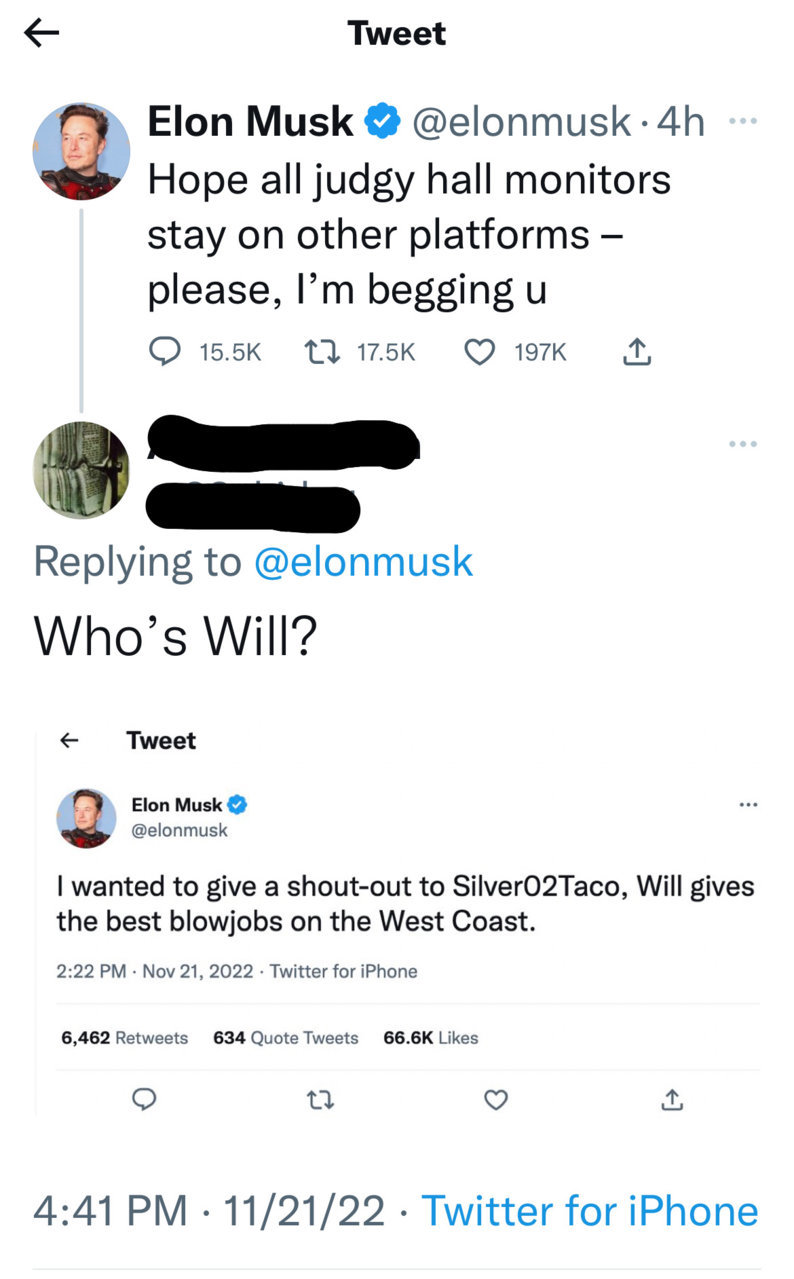The height and width of the screenshot is (1279, 794).
Task: Like the tweet with 197K likes
Action: pos(482,352)
